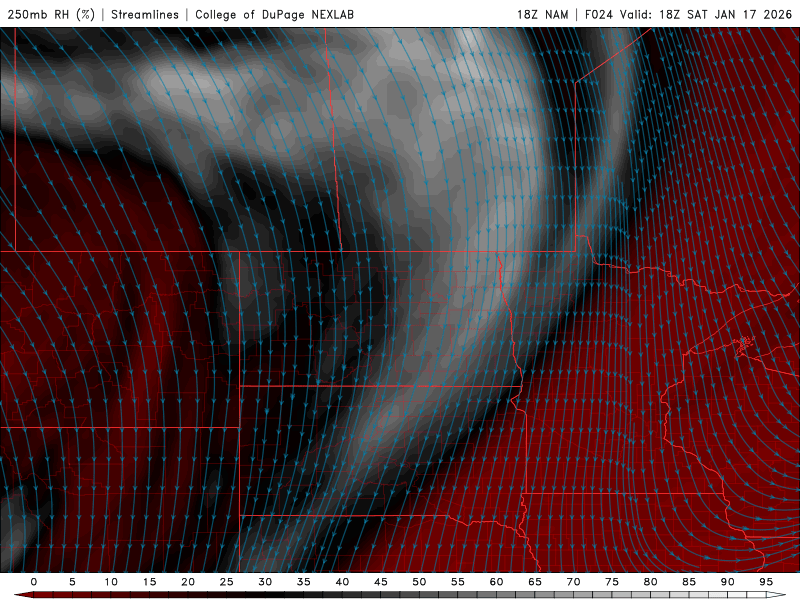Click the "Streamlines" label in header
800x600 pixels.
tap(145, 14)
